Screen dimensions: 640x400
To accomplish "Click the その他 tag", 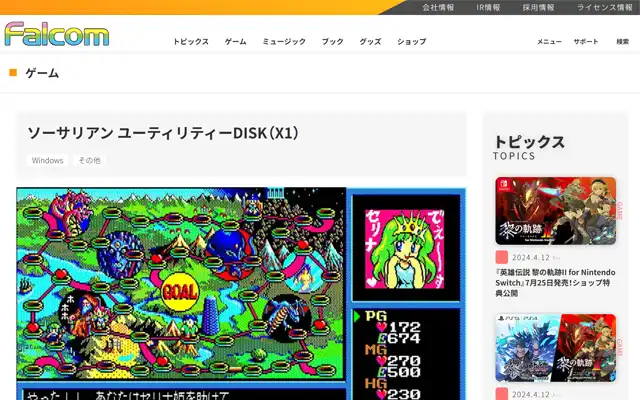I will tap(89, 160).
